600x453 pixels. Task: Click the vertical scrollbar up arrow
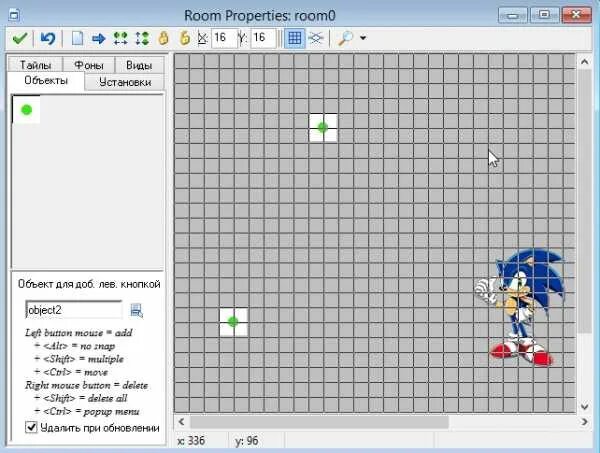point(584,62)
